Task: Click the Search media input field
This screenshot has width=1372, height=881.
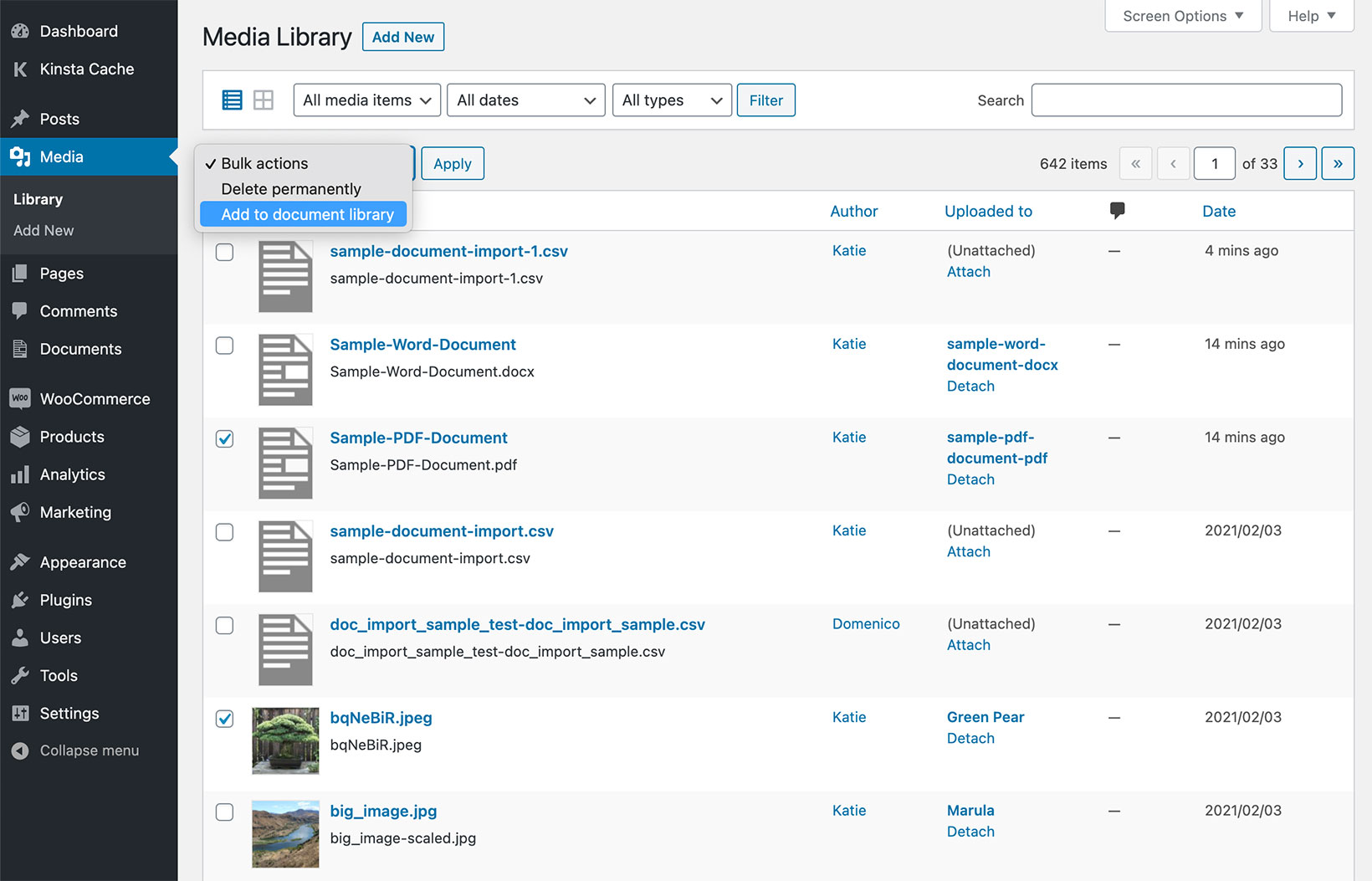Action: pyautogui.click(x=1186, y=100)
